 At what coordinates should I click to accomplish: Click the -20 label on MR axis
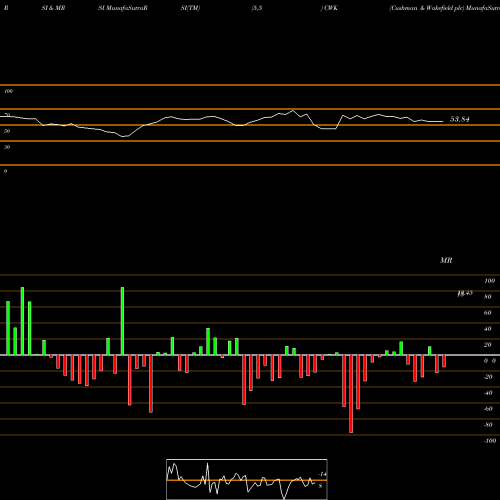pos(488,377)
